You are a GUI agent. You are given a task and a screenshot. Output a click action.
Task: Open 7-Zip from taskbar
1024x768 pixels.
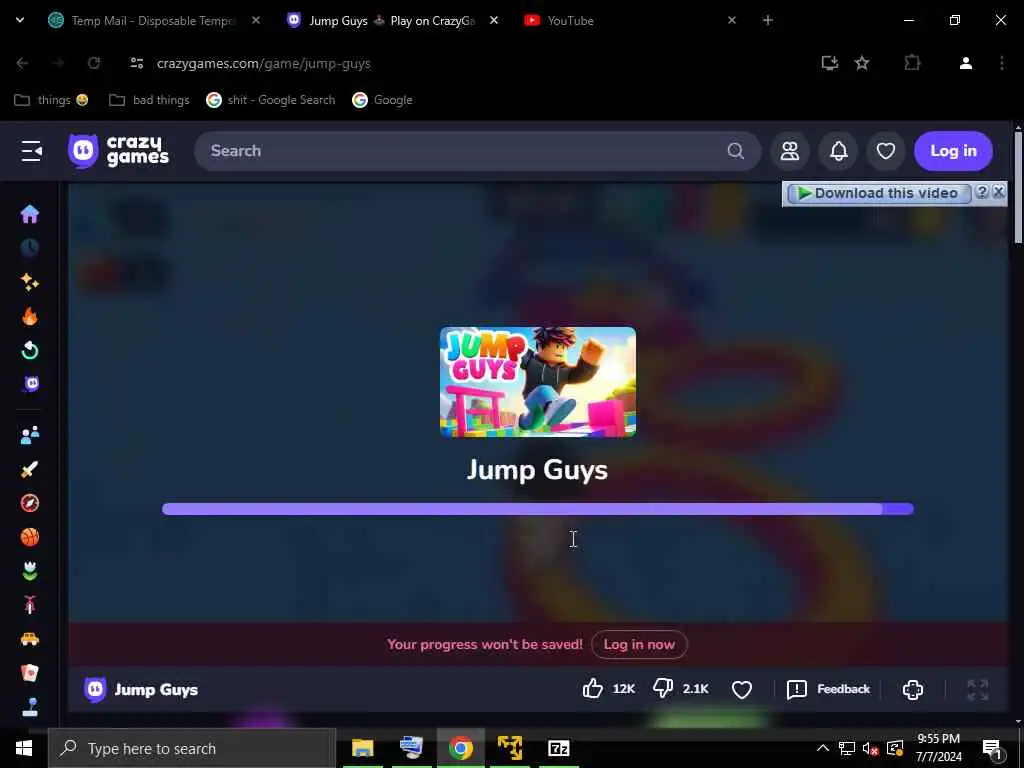point(558,748)
